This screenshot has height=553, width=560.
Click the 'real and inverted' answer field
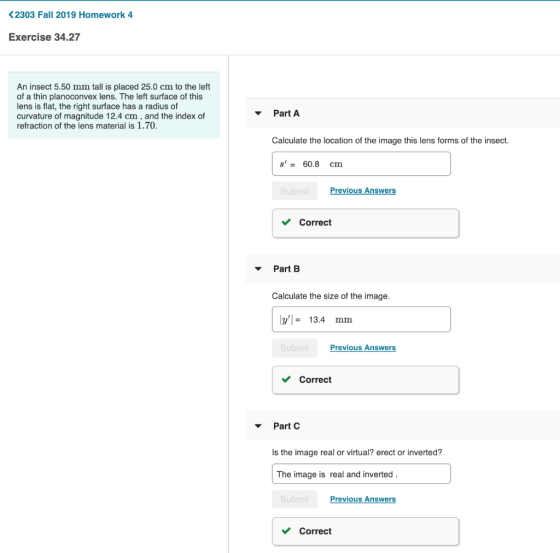[361, 474]
